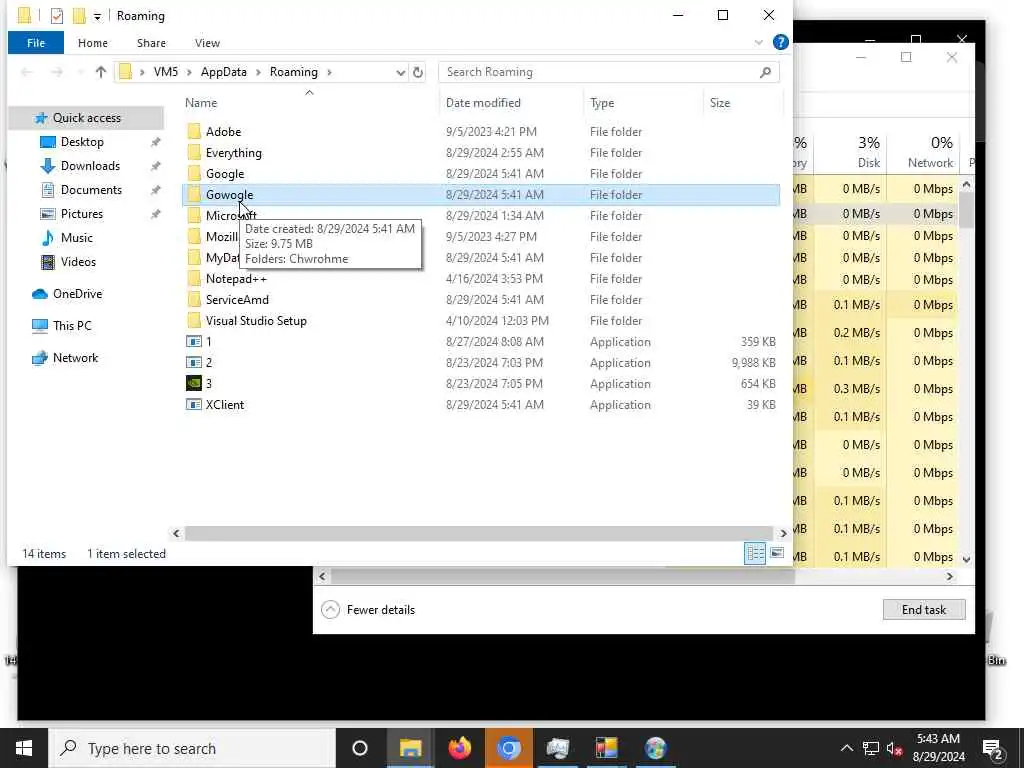Show hidden tray icons chevron
This screenshot has height=768, width=1024.
(x=846, y=748)
